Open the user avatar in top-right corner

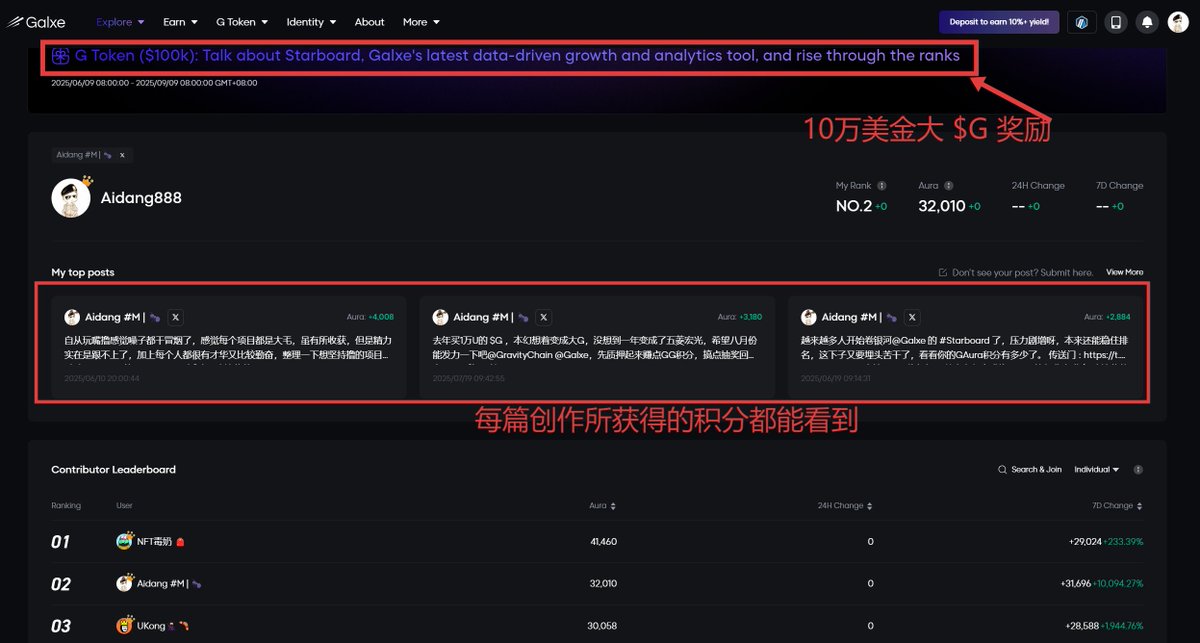tap(1178, 22)
